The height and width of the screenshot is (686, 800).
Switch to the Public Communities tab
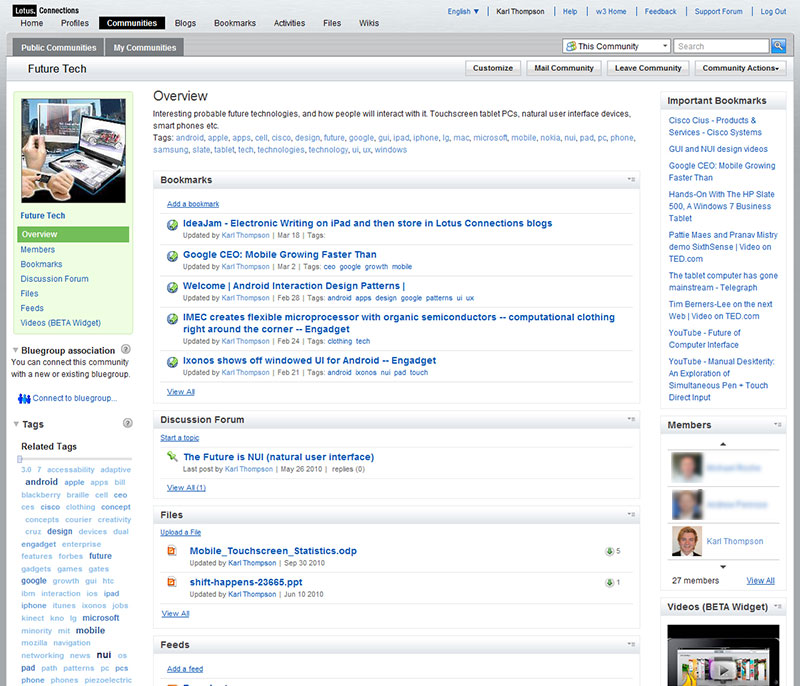point(59,47)
